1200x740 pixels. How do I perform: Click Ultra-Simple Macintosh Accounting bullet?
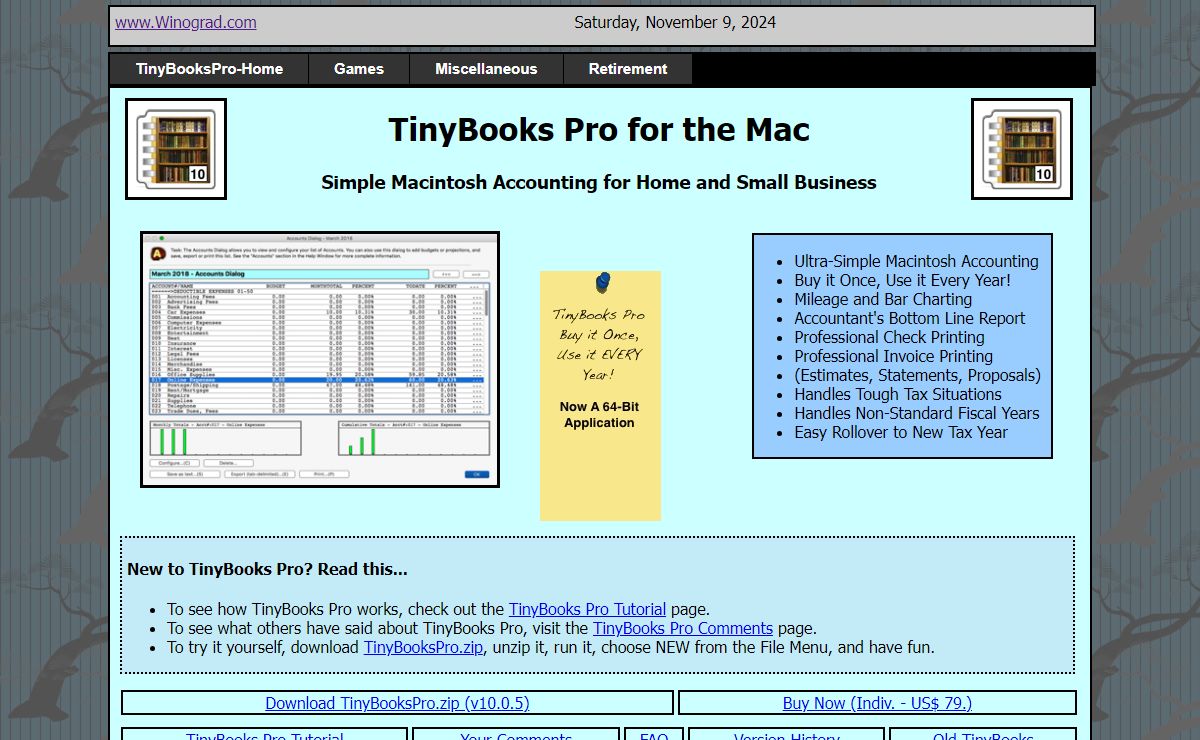[x=917, y=261]
